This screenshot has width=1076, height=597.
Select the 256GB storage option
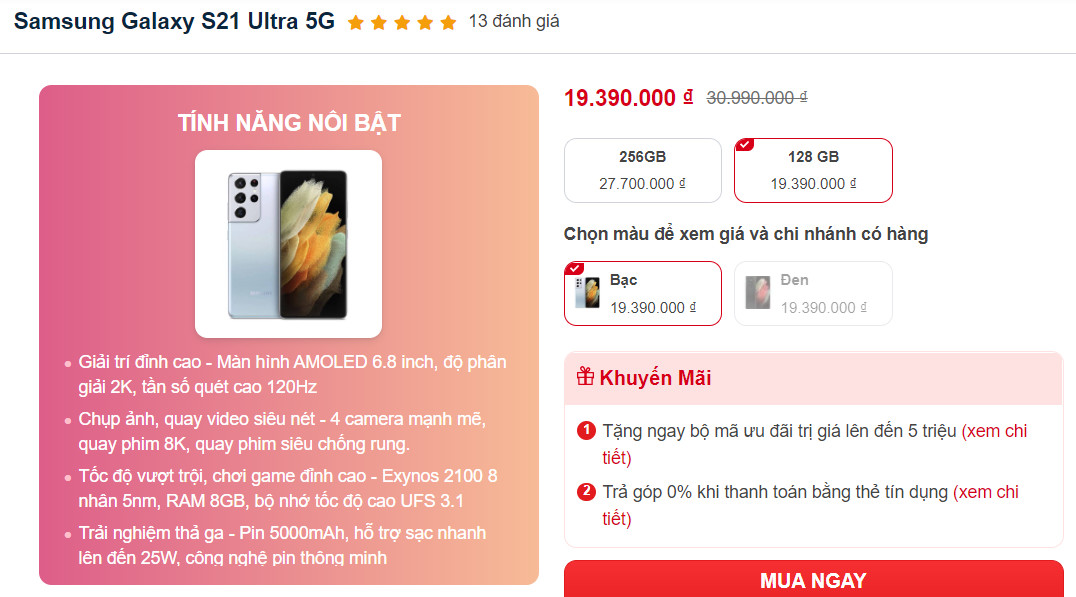click(643, 170)
